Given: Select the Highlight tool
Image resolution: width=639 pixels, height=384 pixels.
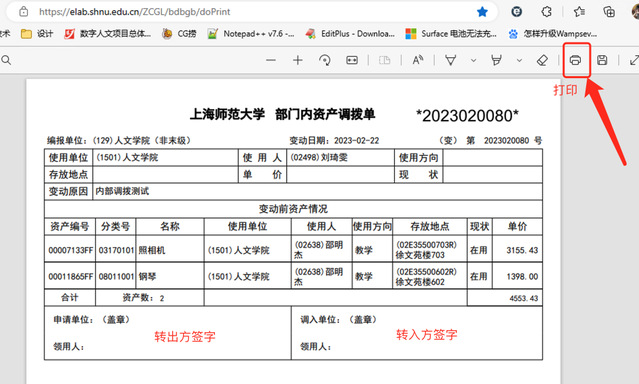Looking at the screenshot, I should tap(496, 60).
